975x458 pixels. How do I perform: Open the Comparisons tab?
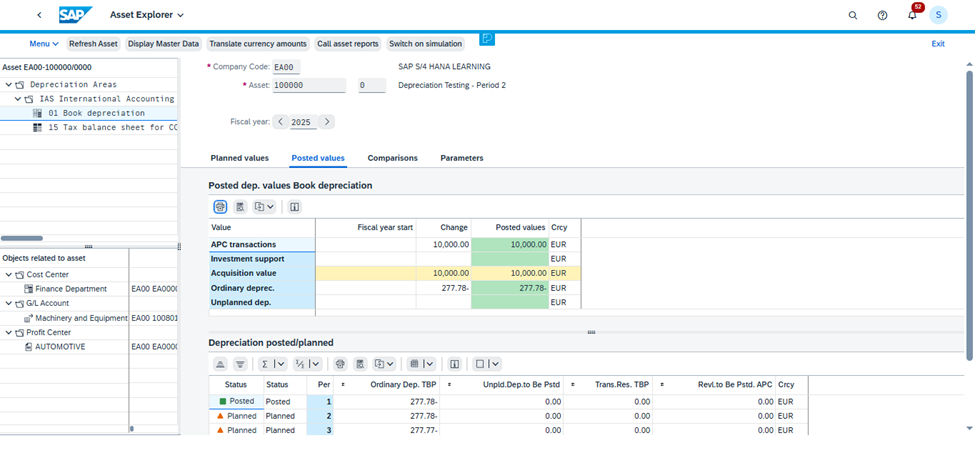click(392, 158)
